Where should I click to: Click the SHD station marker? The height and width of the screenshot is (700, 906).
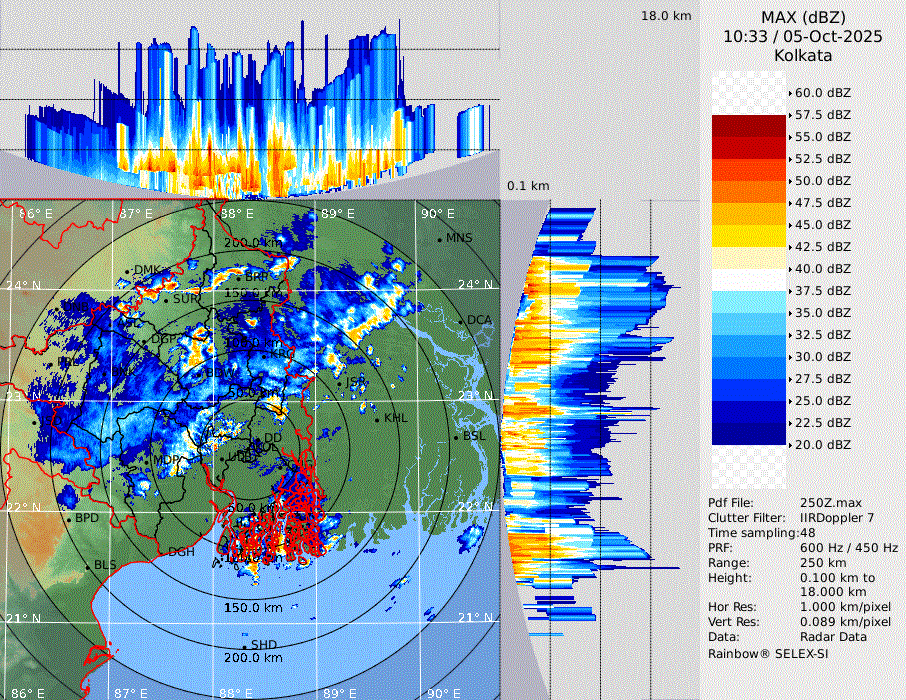[x=244, y=645]
